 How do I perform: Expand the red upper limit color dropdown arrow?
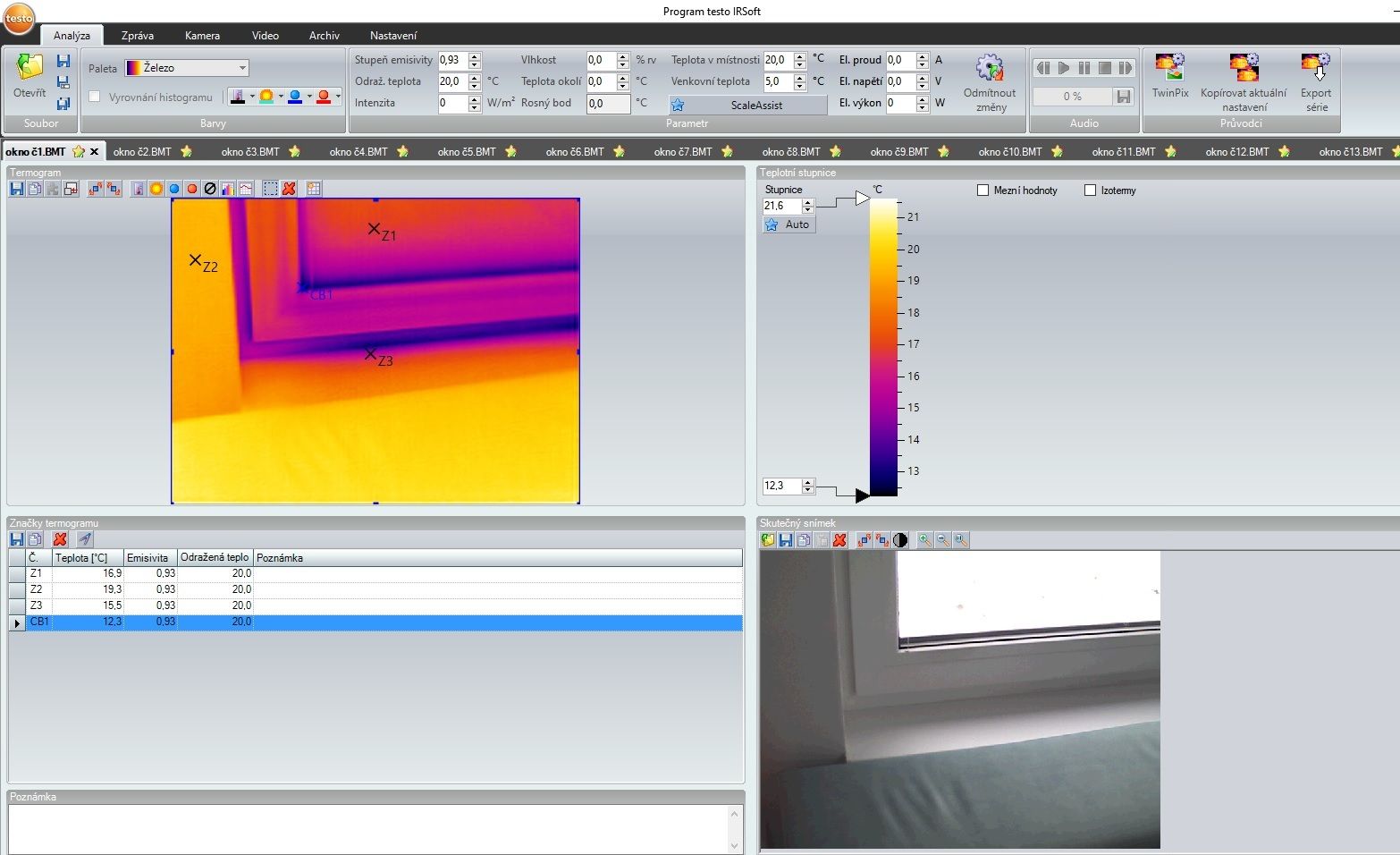pos(338,97)
